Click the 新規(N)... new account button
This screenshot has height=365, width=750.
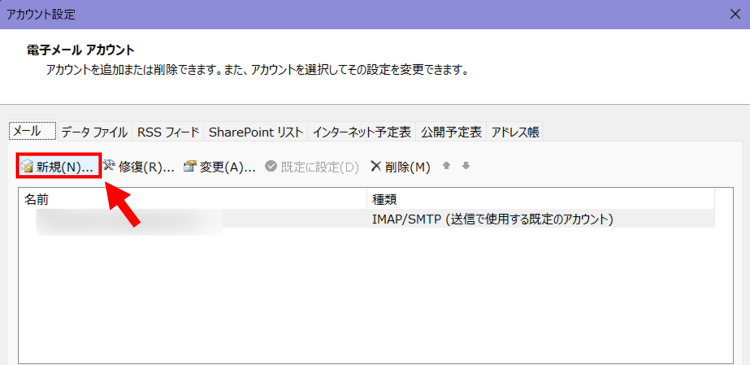coord(59,167)
